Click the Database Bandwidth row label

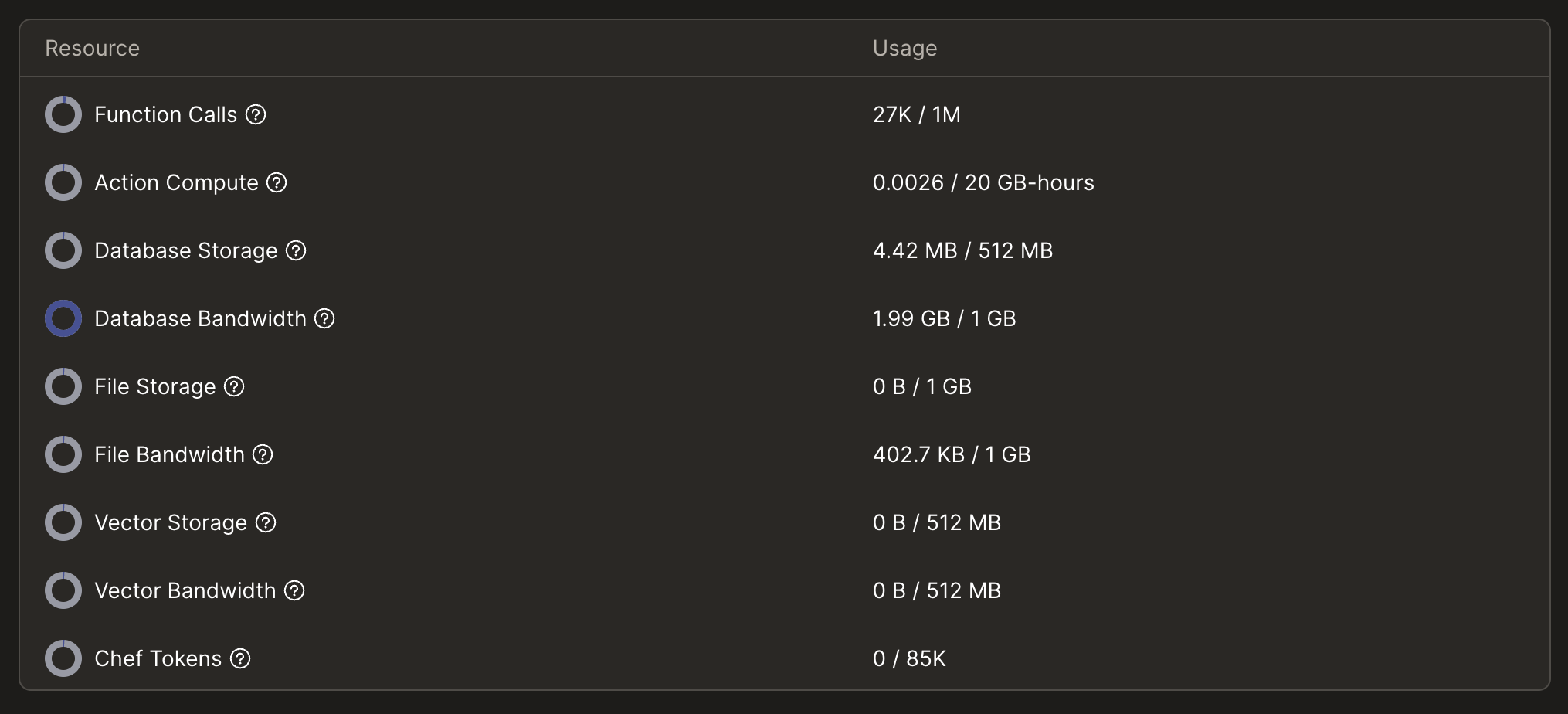tap(200, 318)
